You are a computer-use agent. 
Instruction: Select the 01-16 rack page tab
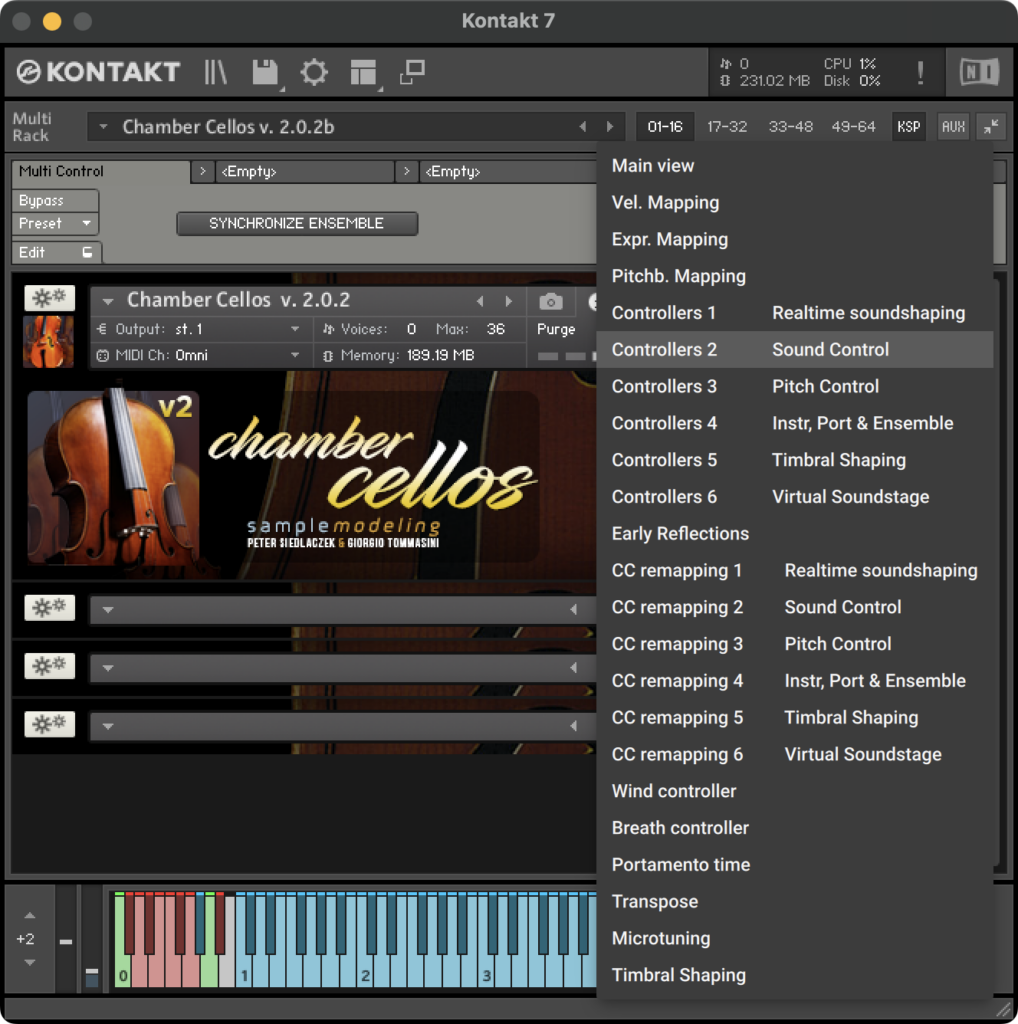[x=665, y=127]
